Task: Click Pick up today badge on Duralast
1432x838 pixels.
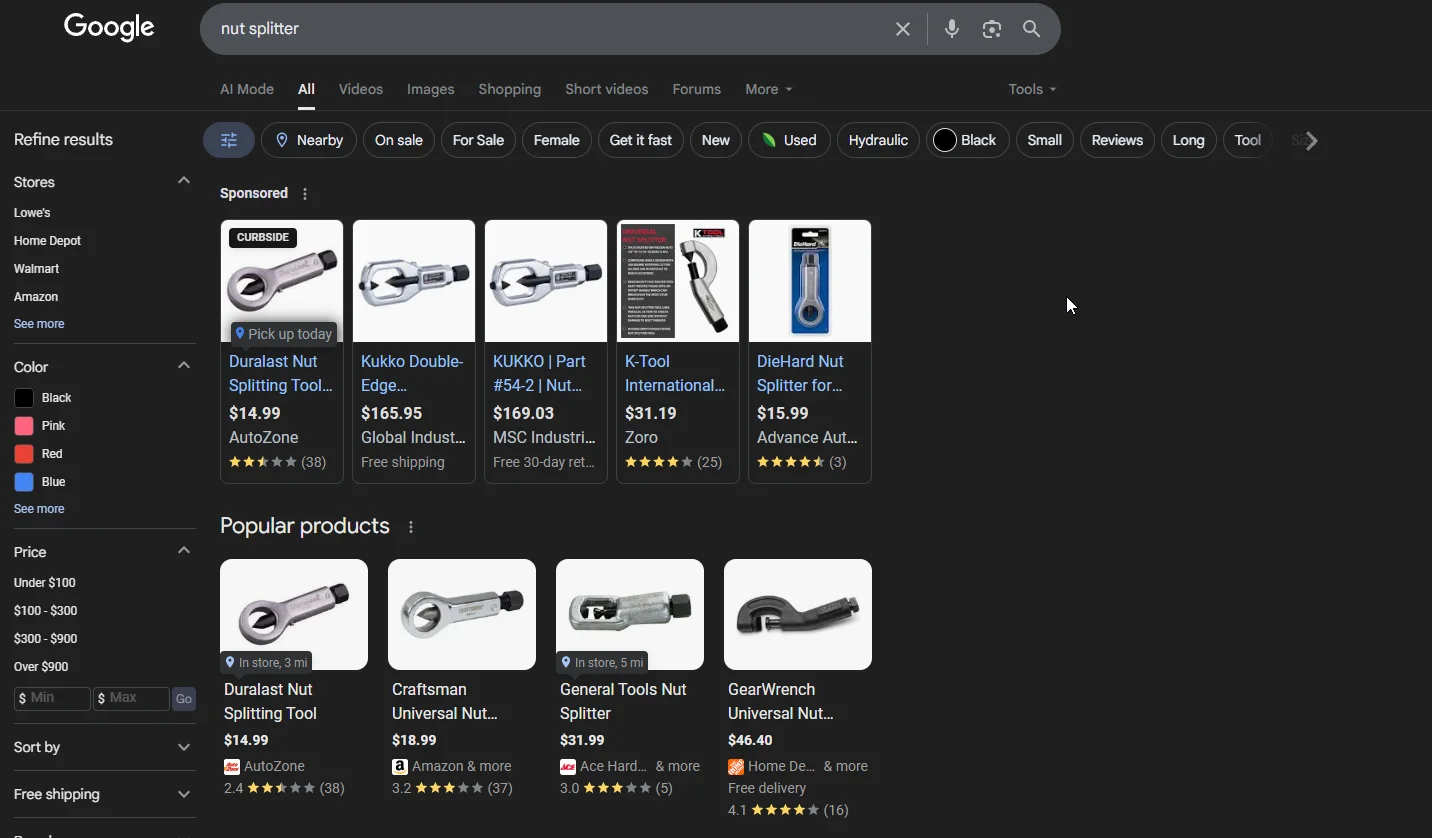Action: [284, 334]
